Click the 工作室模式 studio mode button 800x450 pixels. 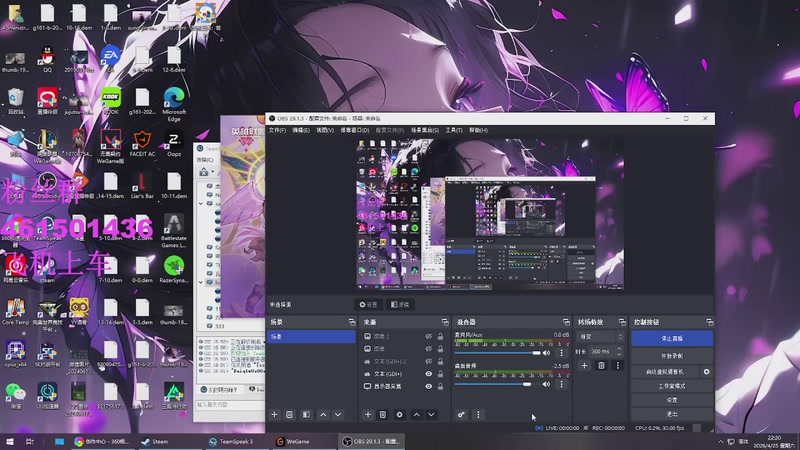672,386
